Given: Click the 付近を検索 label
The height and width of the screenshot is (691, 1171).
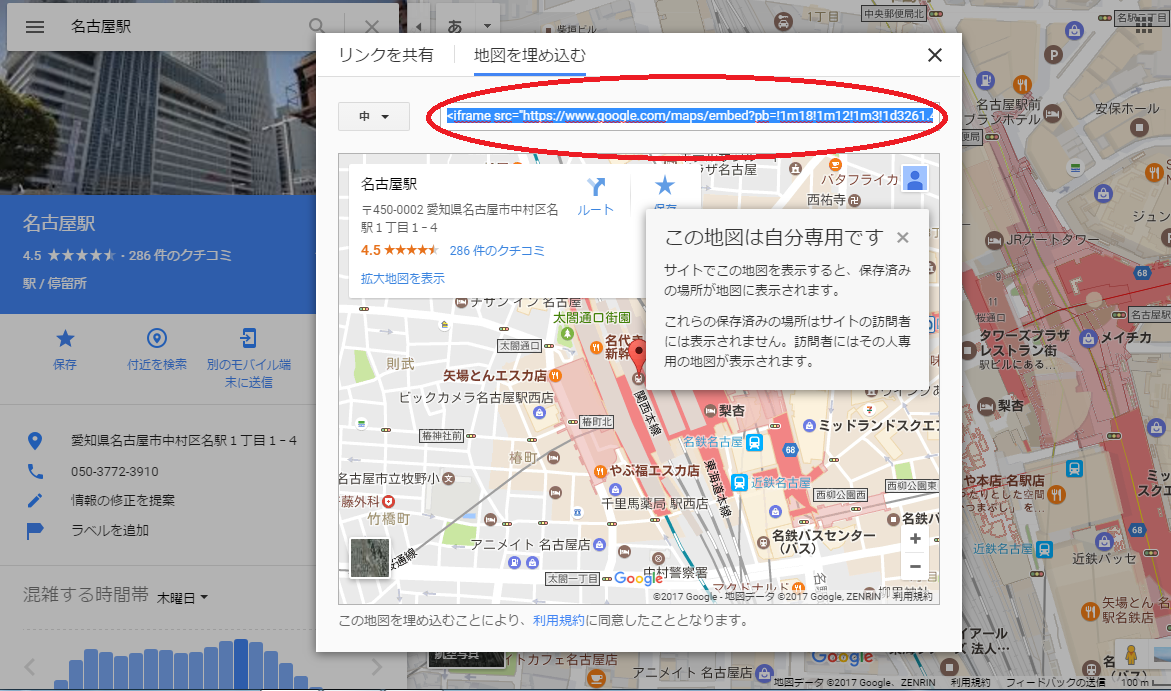Looking at the screenshot, I should click(x=157, y=365).
